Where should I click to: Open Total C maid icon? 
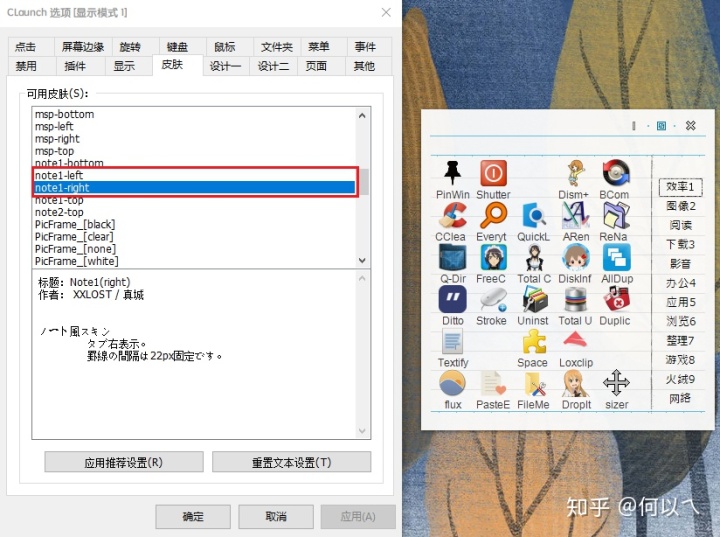point(534,257)
